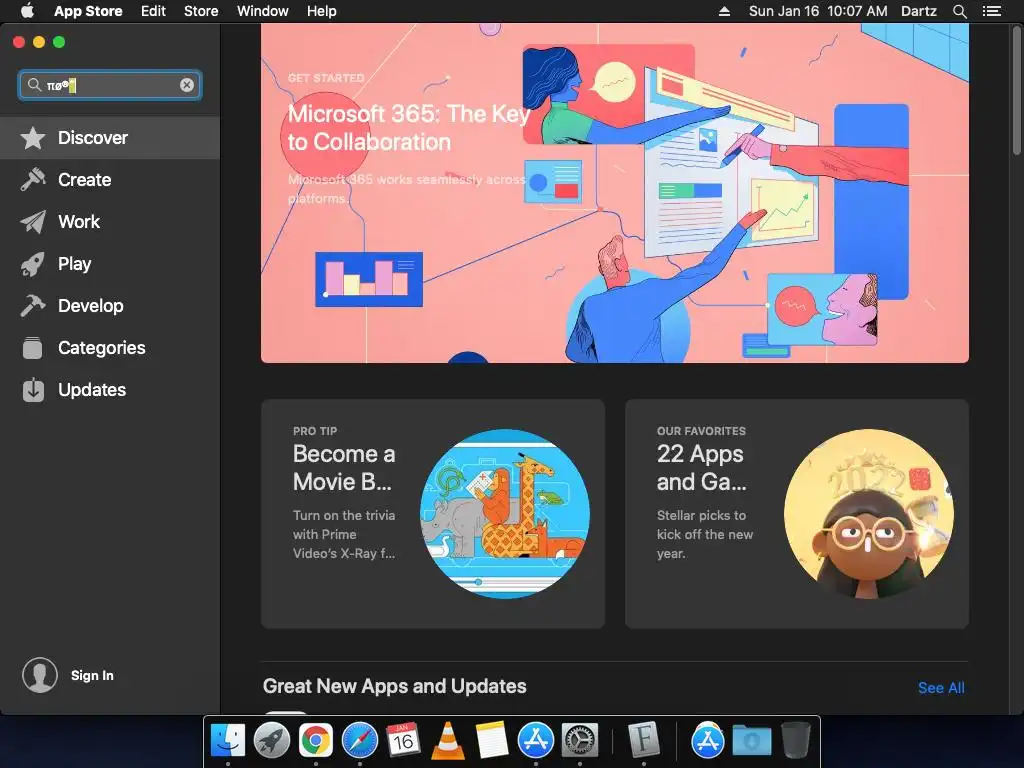Open the Downloads folder in dock

[x=752, y=741]
